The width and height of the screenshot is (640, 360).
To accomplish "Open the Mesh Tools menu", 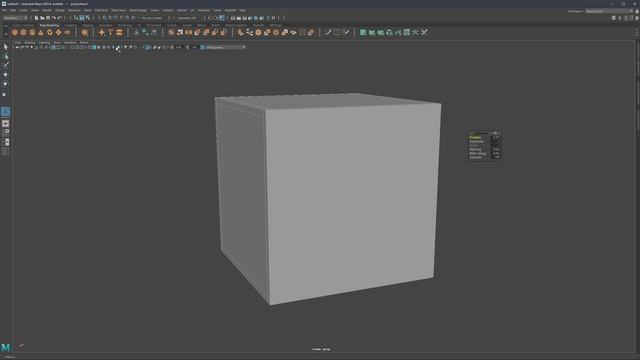I will tap(119, 10).
